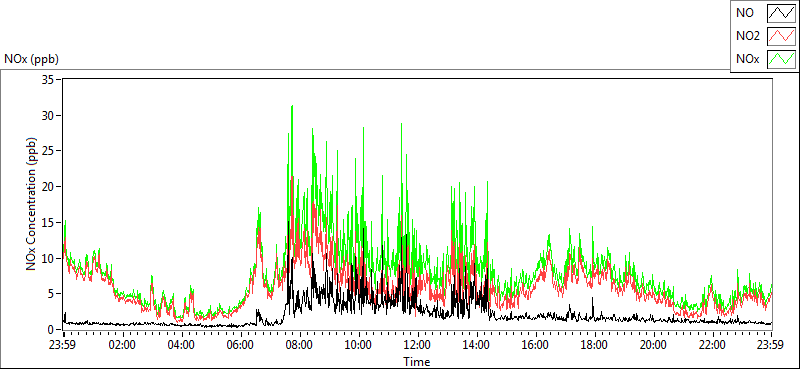Click the 30 y-axis scale marker
Screen dimensions: 800x369
pyautogui.click(x=49, y=115)
